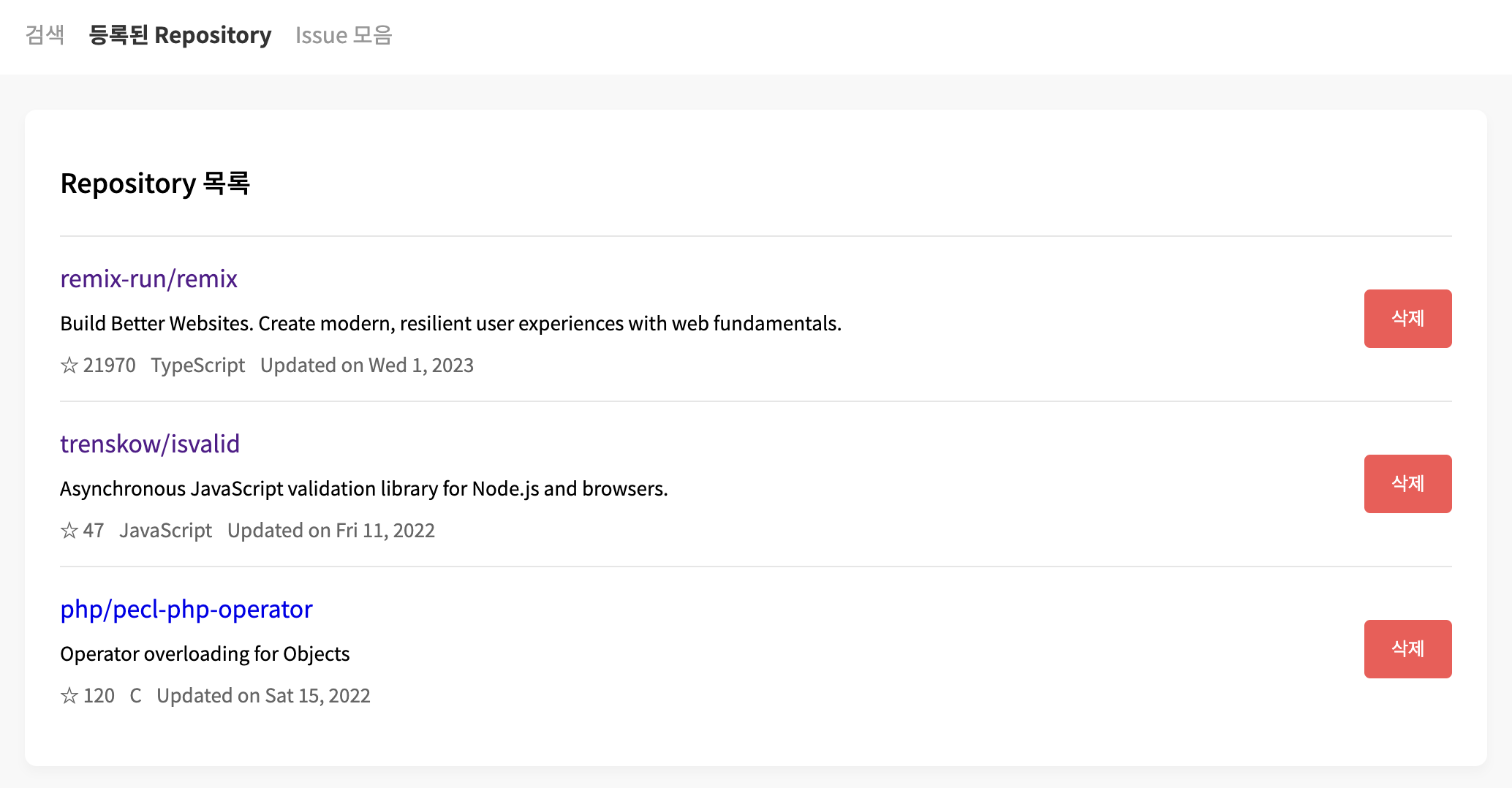Screen dimensions: 1512x788
Task: Toggle the star icon on trenskow/isvalid
Action: click(69, 531)
